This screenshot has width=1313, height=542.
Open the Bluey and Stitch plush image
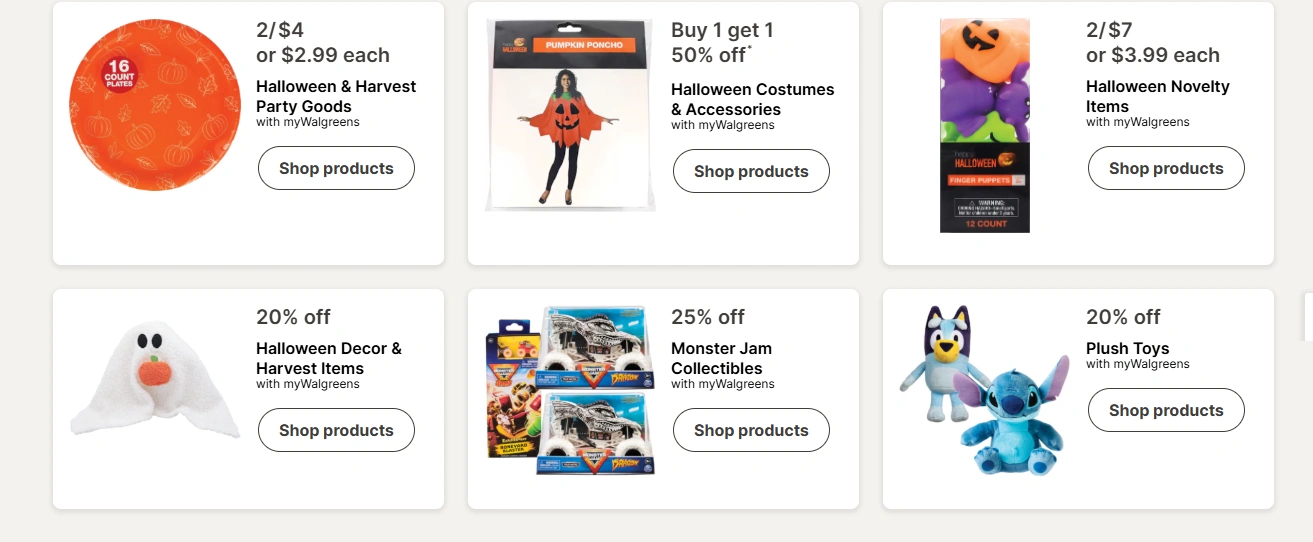[984, 388]
